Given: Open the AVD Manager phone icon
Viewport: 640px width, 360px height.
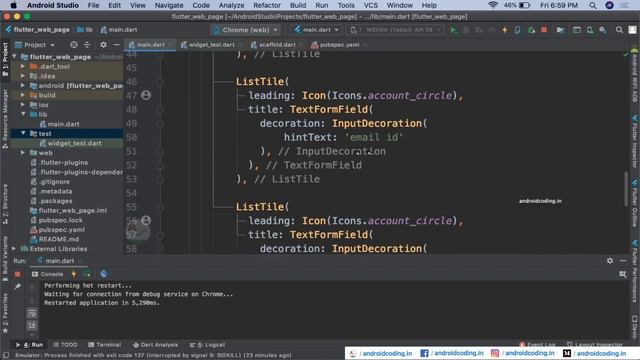Looking at the screenshot, I should (590, 30).
